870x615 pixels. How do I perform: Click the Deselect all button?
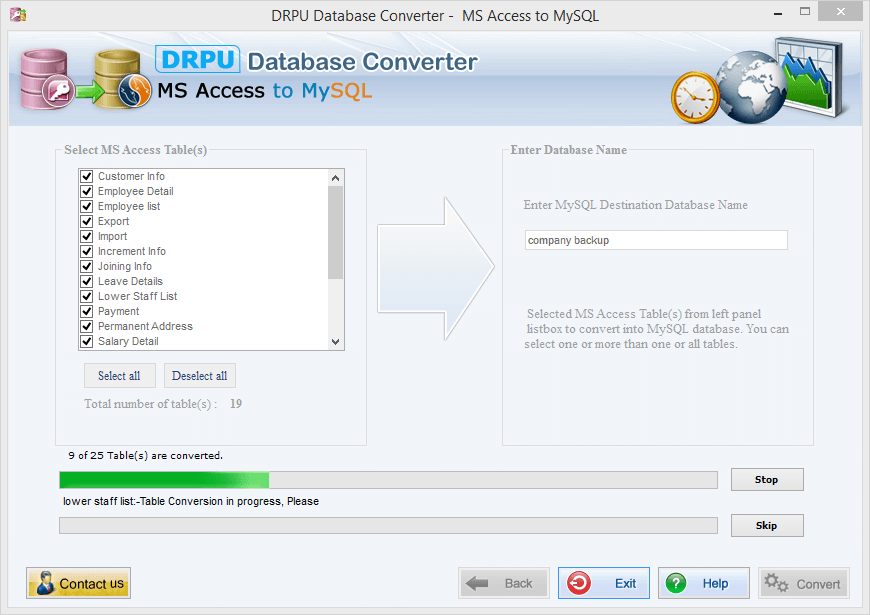tap(200, 376)
